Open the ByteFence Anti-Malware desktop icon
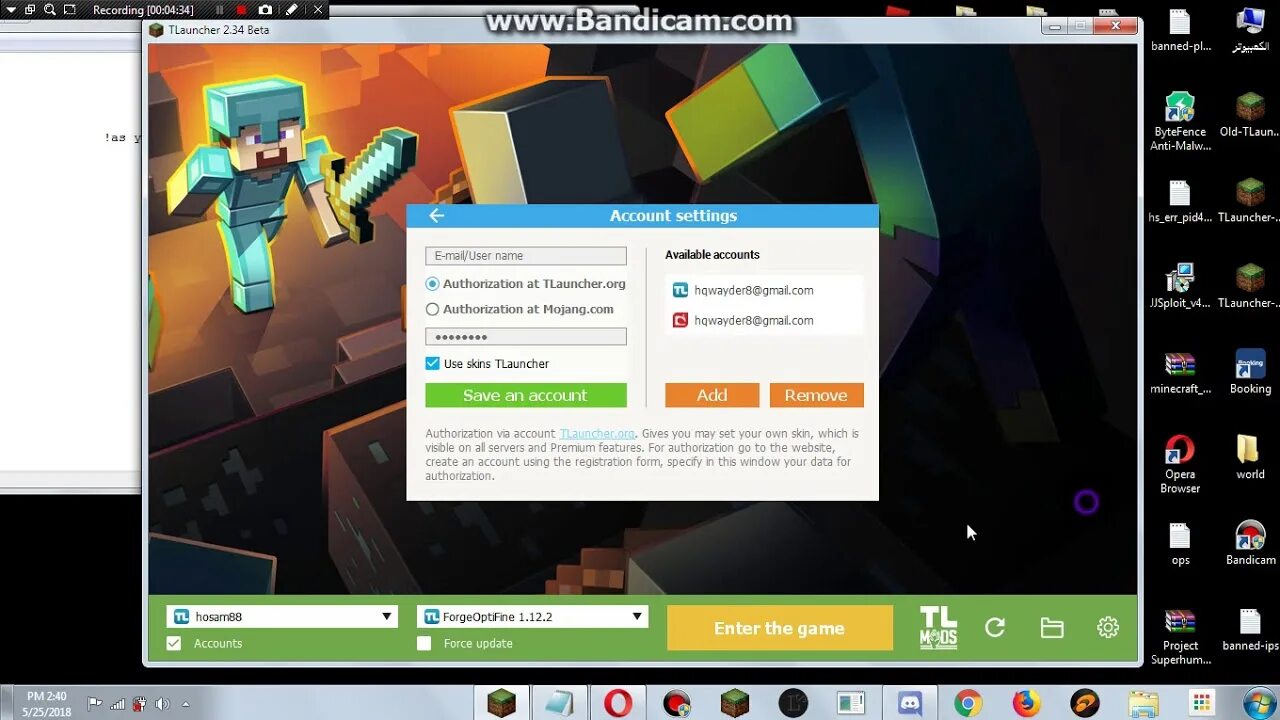Screen dimensions: 1280x720 click(1180, 121)
